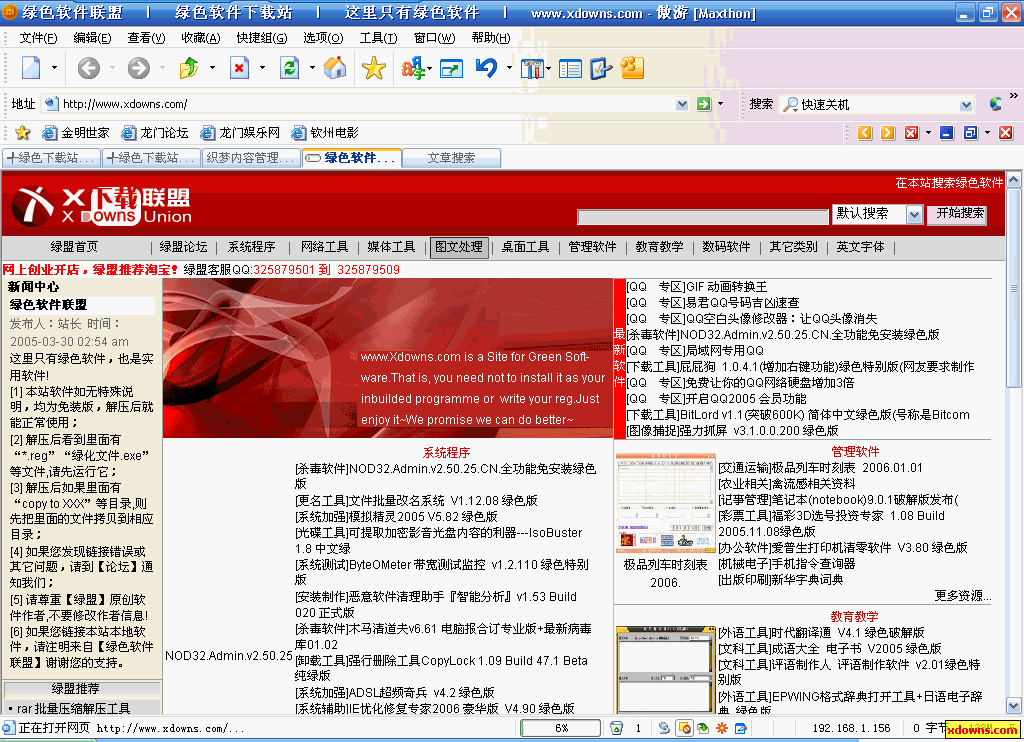Open the 龙门论坛 favorite link

click(x=155, y=133)
